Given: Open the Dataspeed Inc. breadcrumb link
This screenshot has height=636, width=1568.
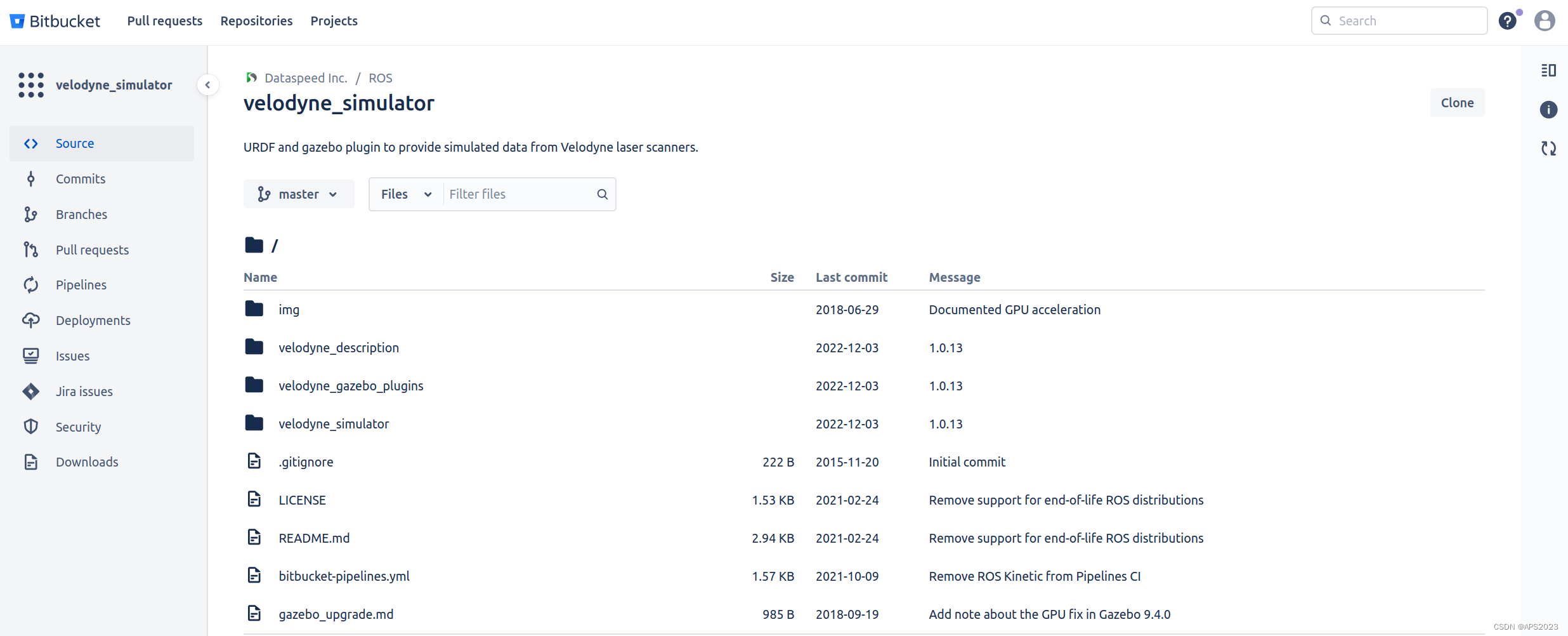Looking at the screenshot, I should [306, 78].
